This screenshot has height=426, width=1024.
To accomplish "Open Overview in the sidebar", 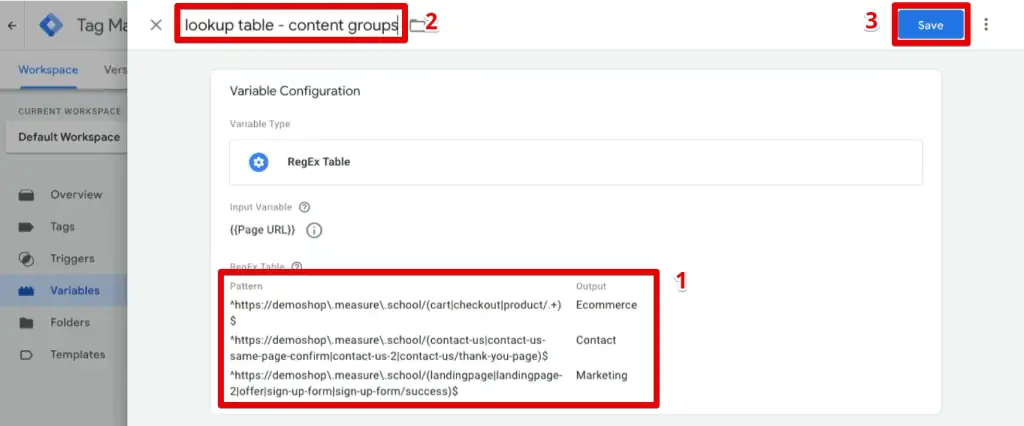I will pyautogui.click(x=76, y=194).
